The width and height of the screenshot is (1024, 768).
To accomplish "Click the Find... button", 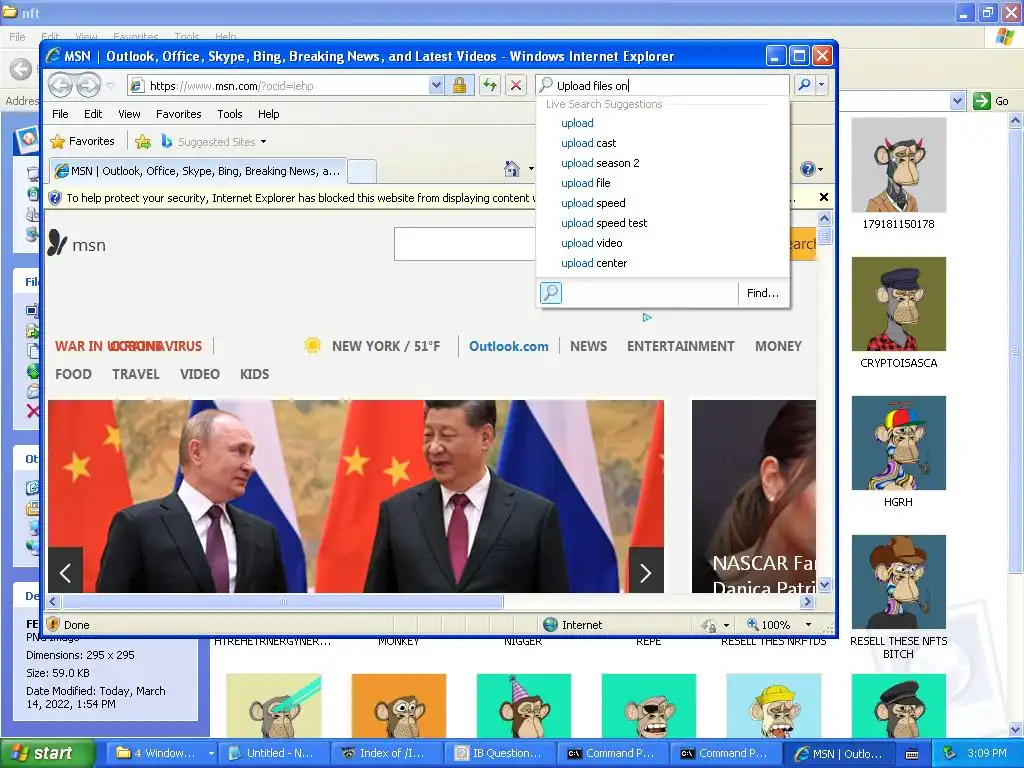I will click(762, 293).
